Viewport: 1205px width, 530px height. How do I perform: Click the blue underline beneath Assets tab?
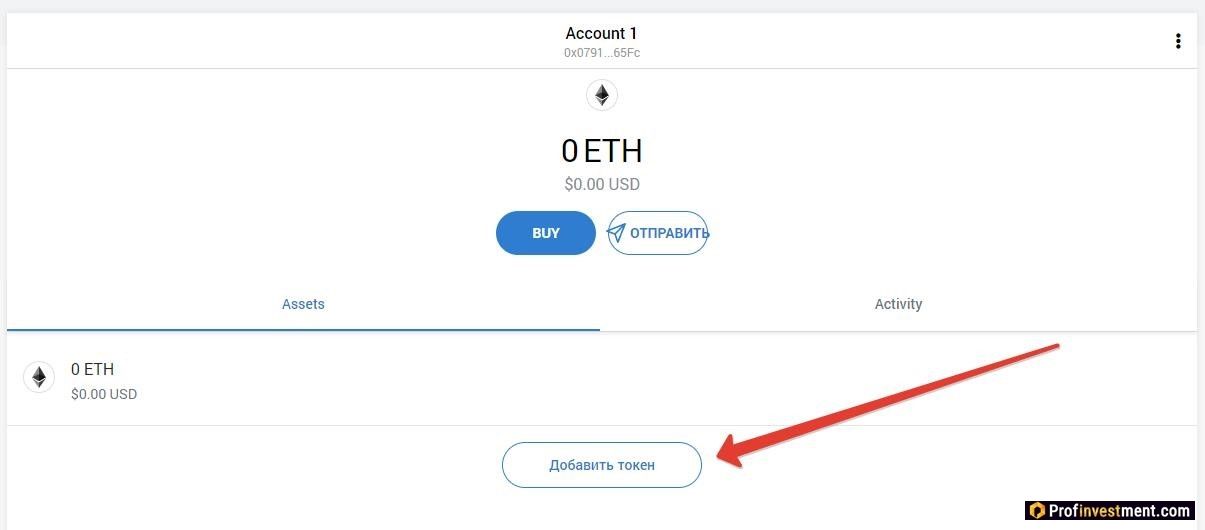(x=303, y=329)
